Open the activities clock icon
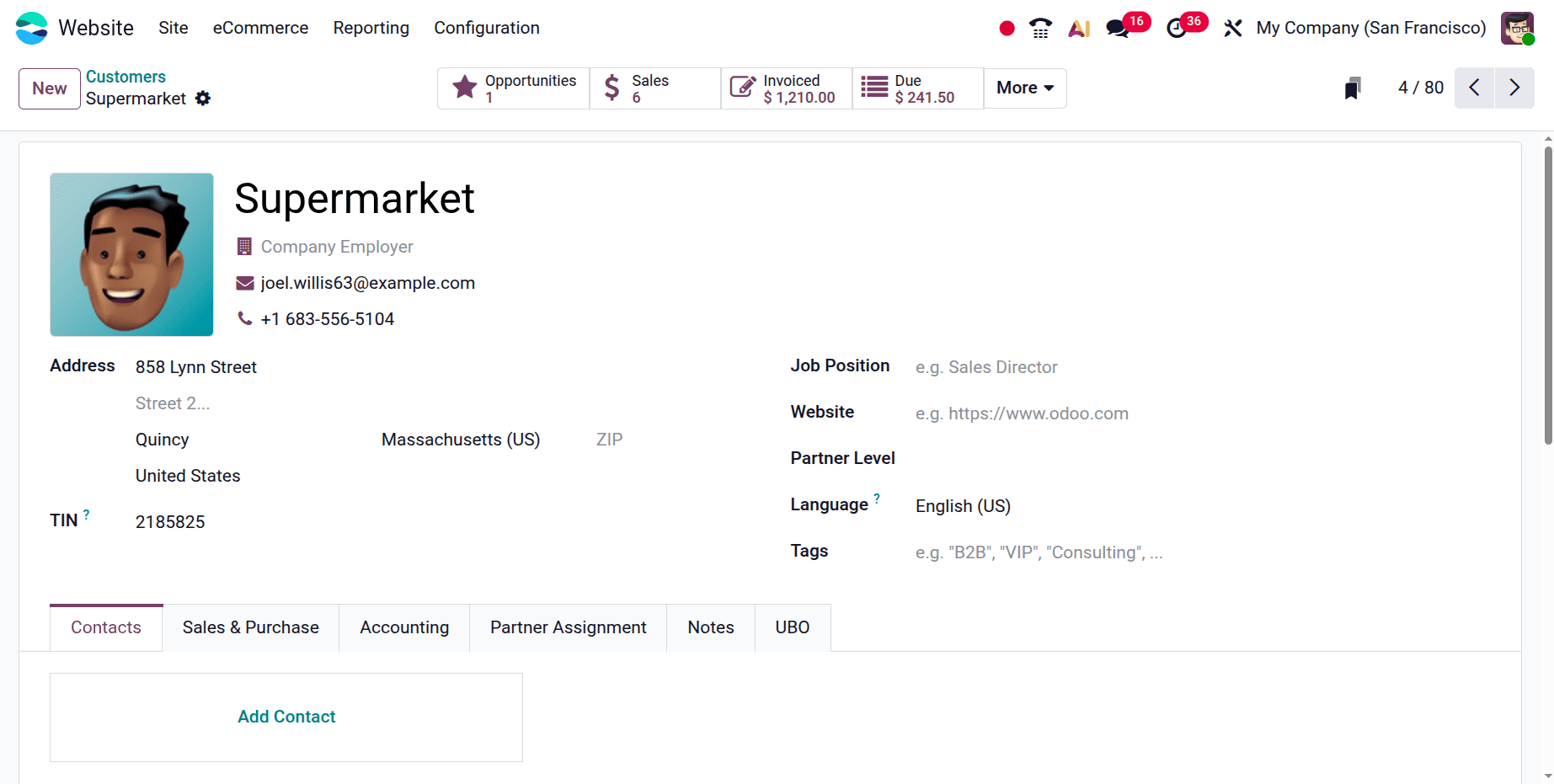This screenshot has width=1554, height=784. tap(1177, 29)
